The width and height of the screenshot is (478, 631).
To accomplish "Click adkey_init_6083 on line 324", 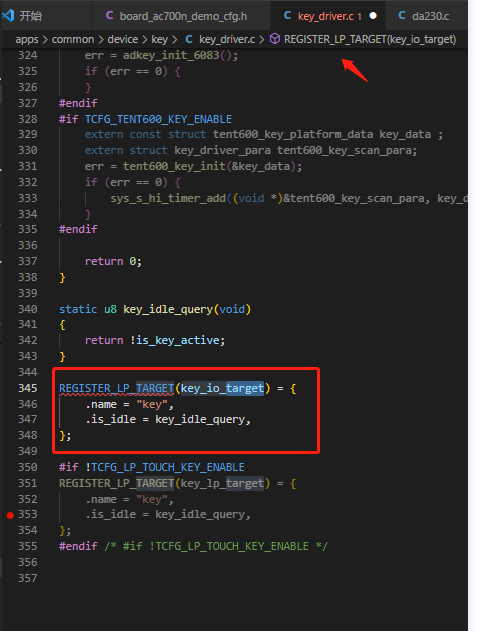I will pos(171,55).
